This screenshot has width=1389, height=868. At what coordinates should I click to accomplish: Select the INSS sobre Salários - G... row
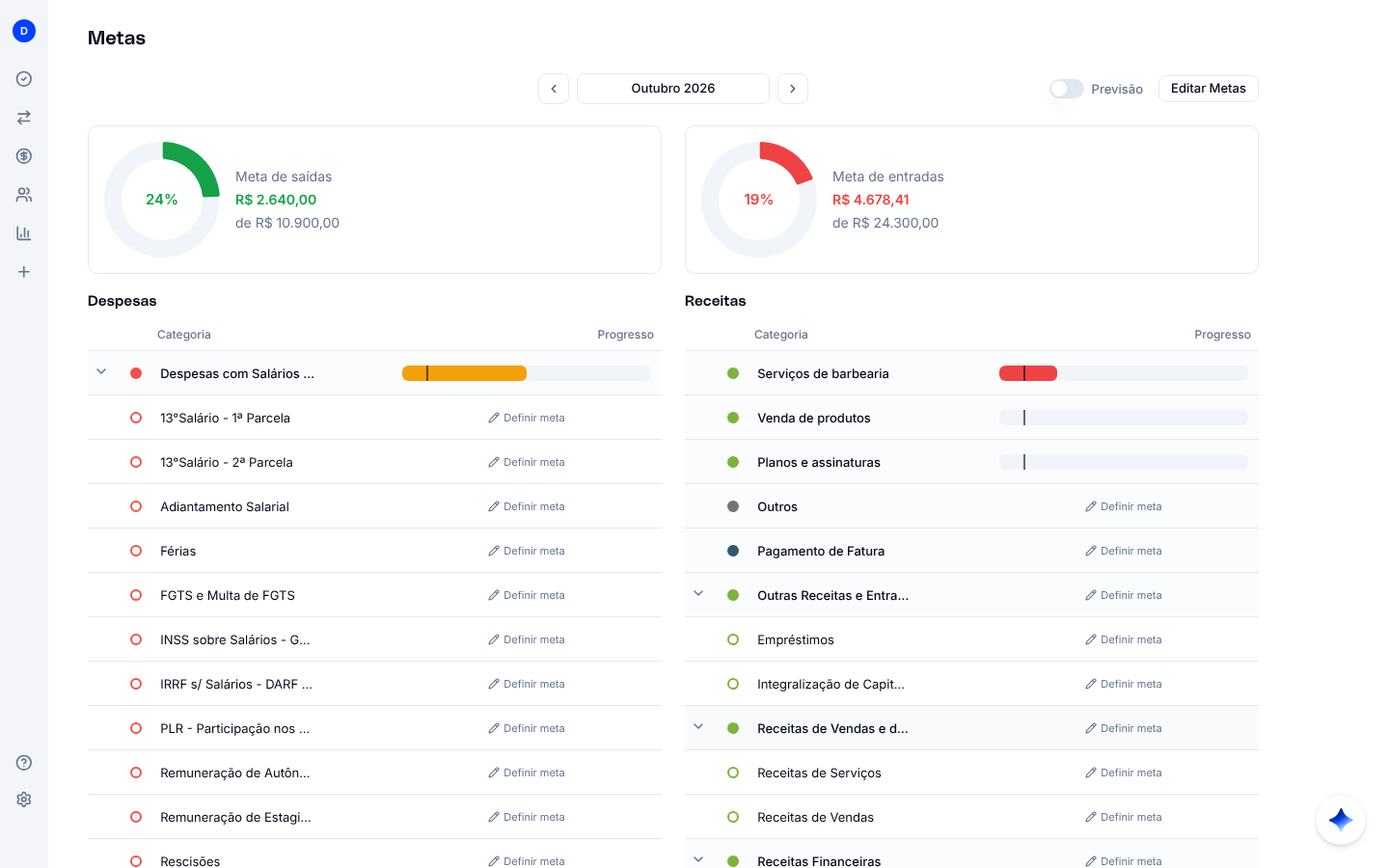click(374, 639)
